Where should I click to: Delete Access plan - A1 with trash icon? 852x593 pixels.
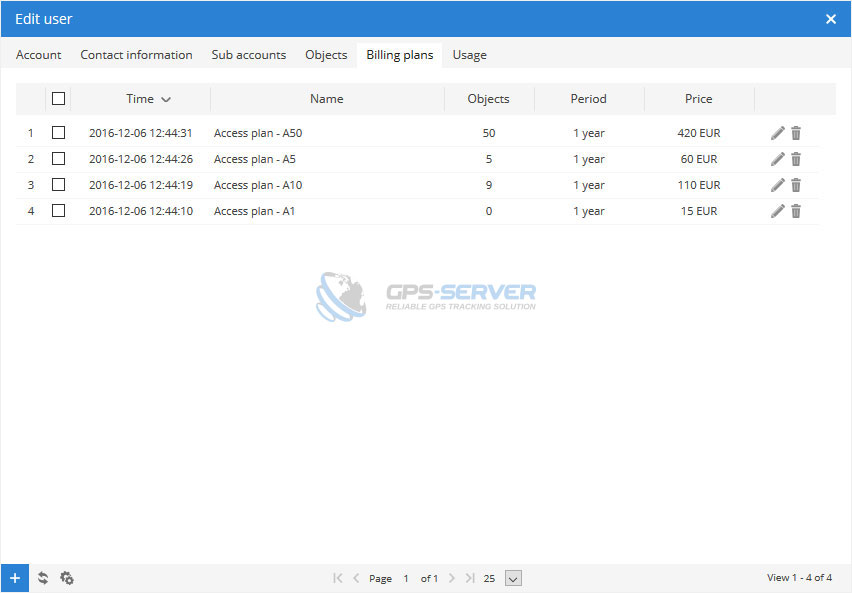[796, 211]
